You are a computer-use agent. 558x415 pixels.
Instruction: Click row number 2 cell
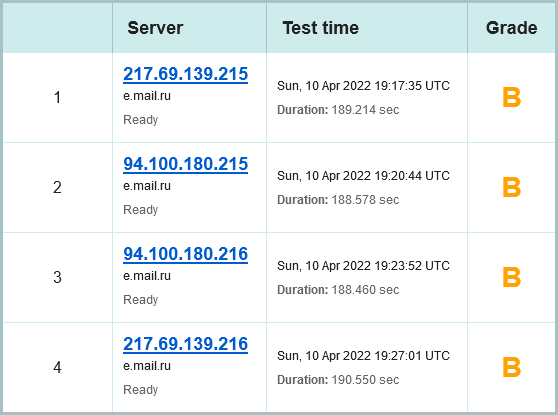click(58, 188)
